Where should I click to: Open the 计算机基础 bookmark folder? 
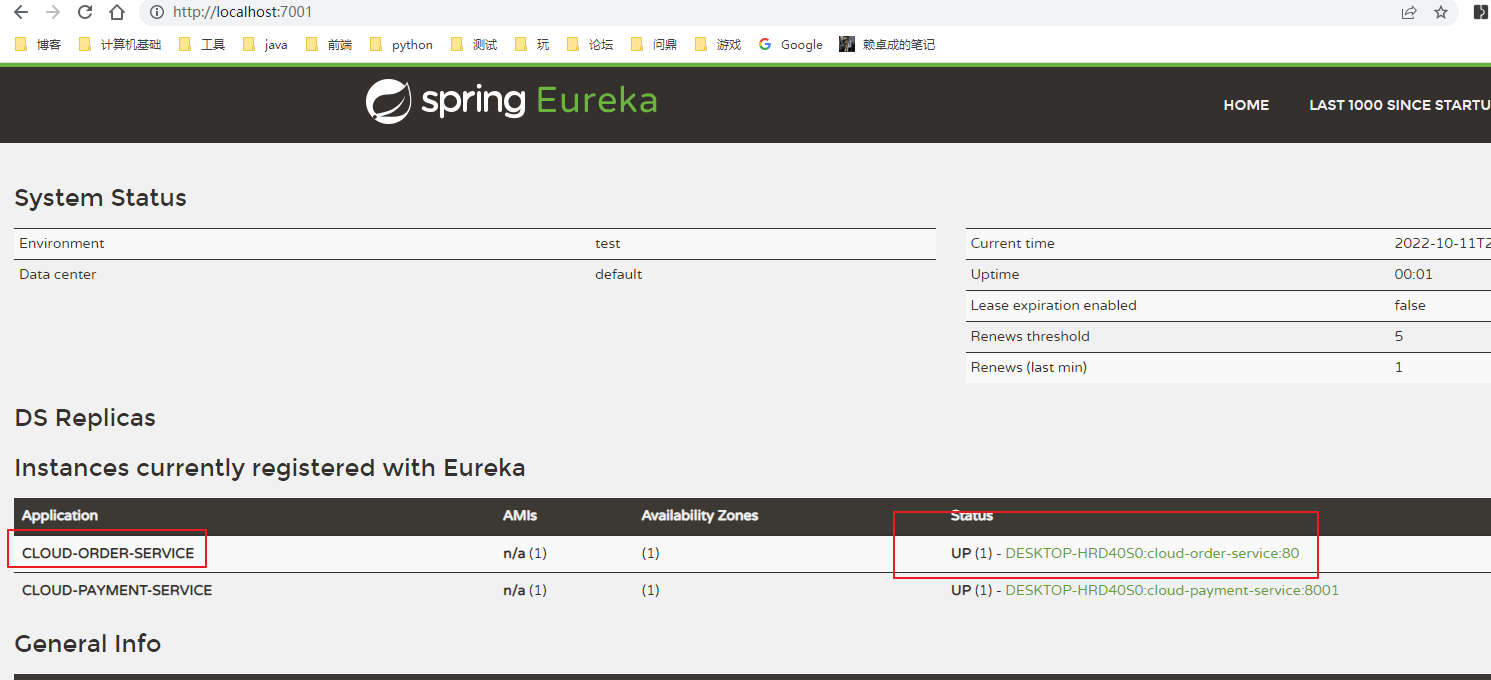pos(119,44)
